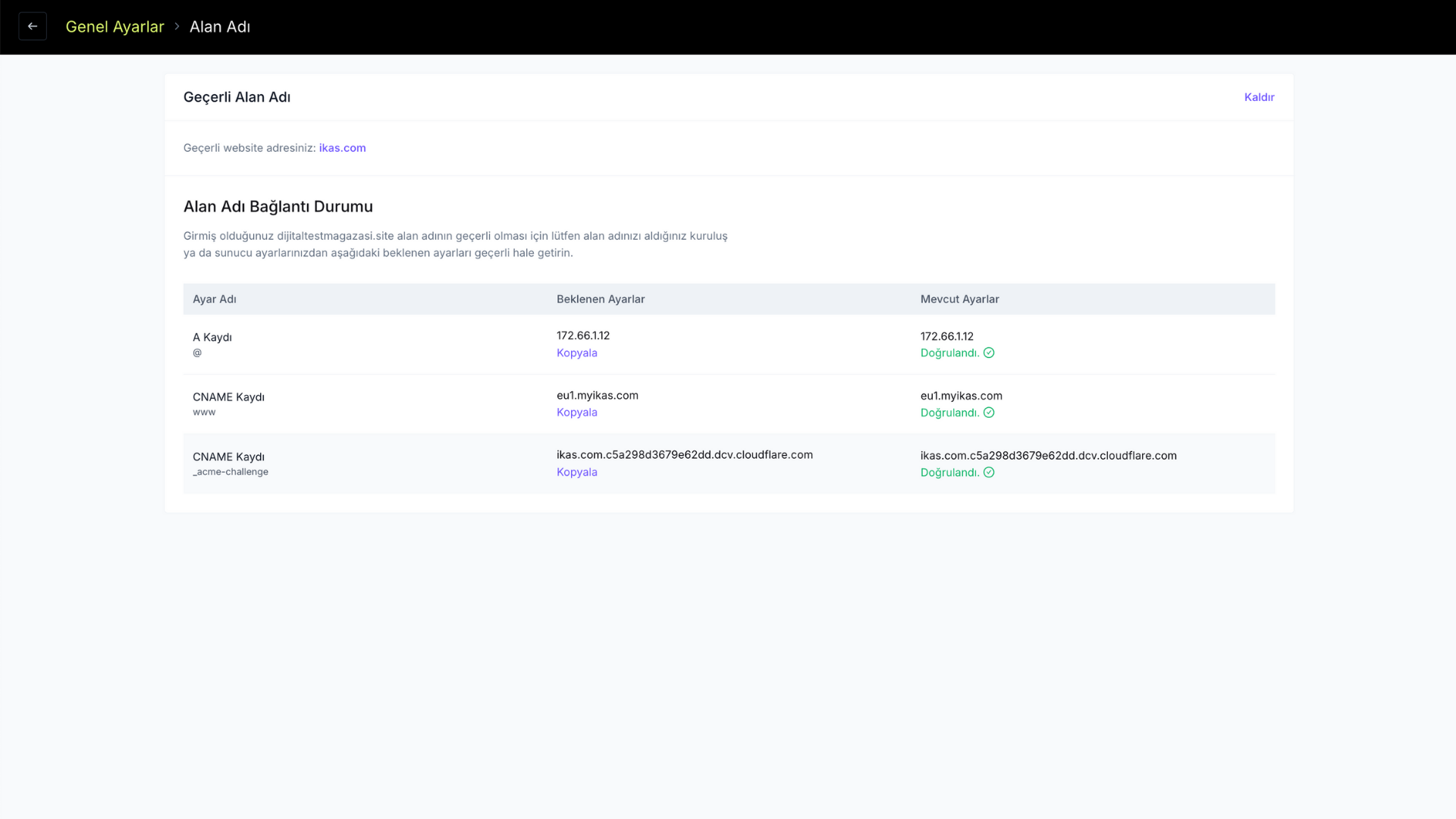Click current eu1.myikas.com value in Mevcut Ayarlar
This screenshot has width=1456, height=819.
click(961, 396)
